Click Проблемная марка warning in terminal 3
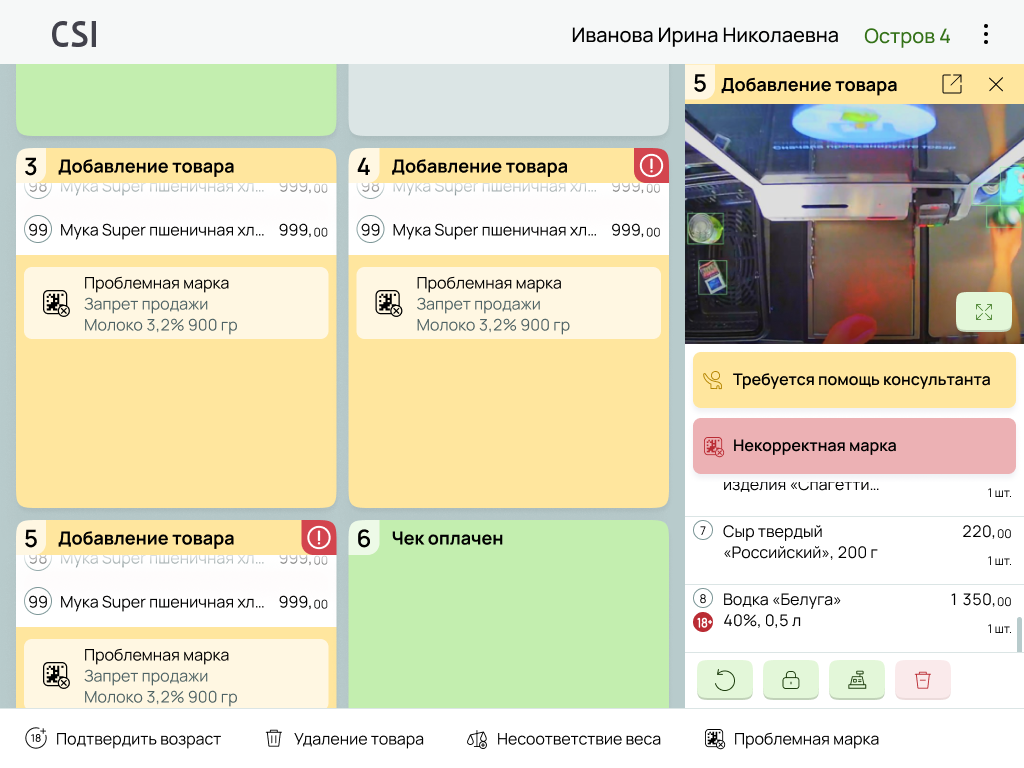1024x768 pixels. (x=176, y=303)
